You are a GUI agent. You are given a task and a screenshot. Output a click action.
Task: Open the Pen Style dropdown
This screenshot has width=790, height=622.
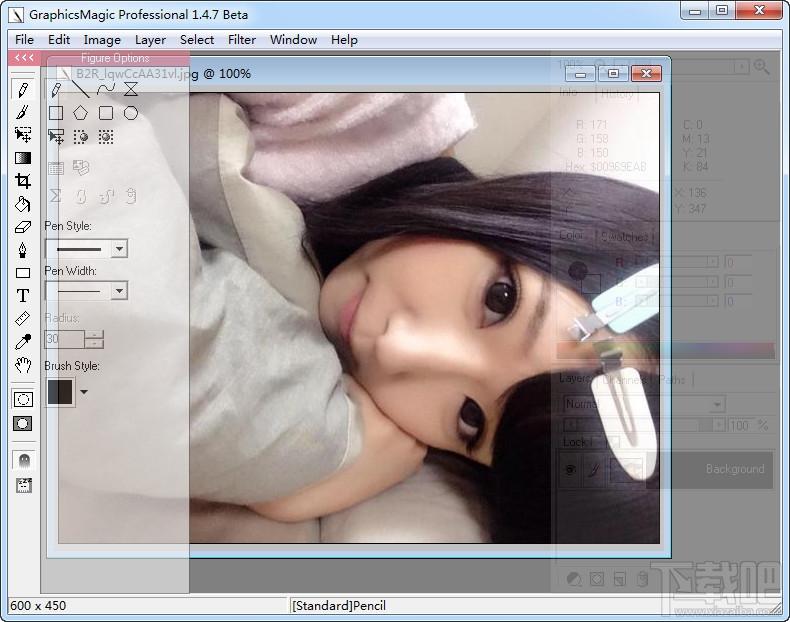tap(119, 249)
